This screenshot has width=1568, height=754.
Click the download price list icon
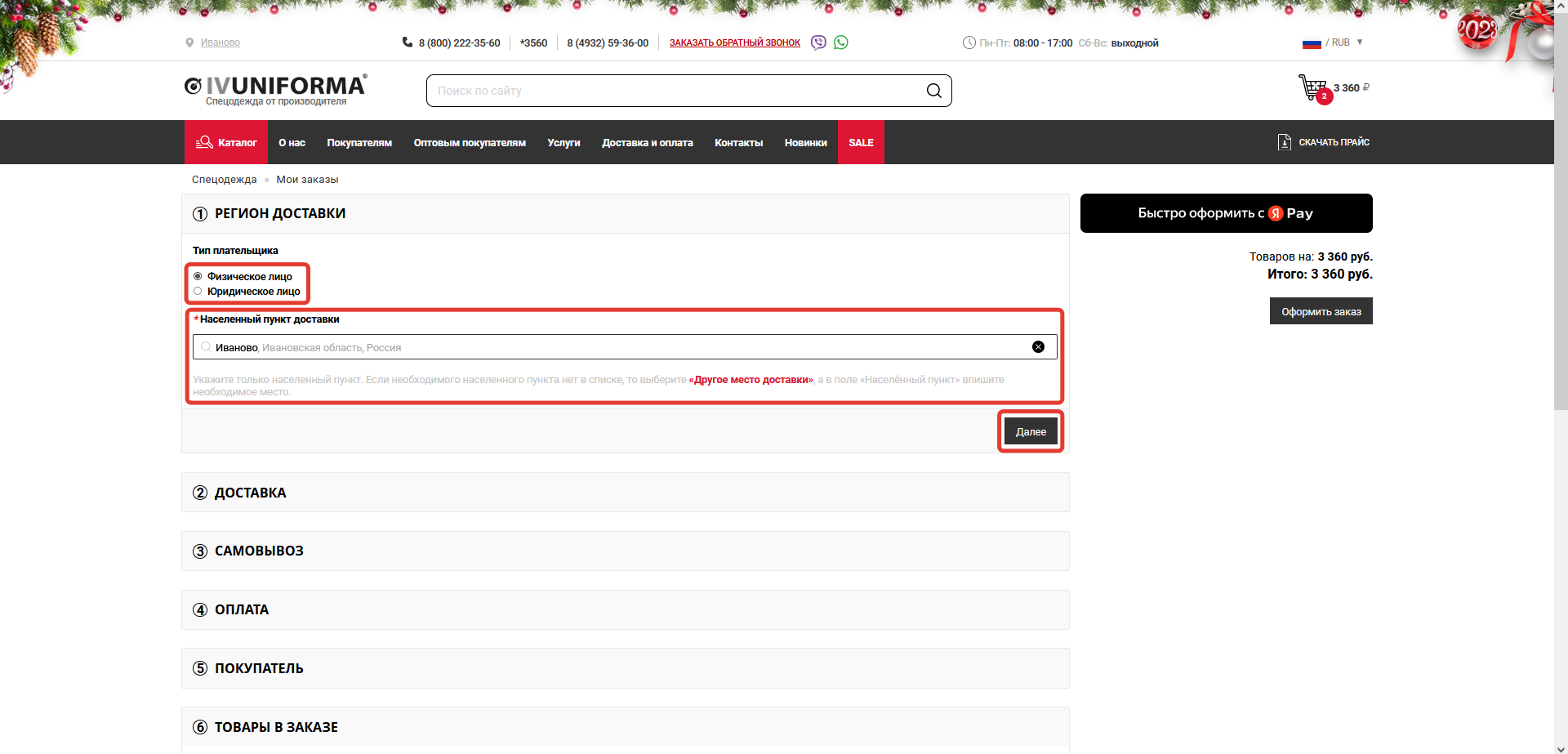click(1285, 142)
